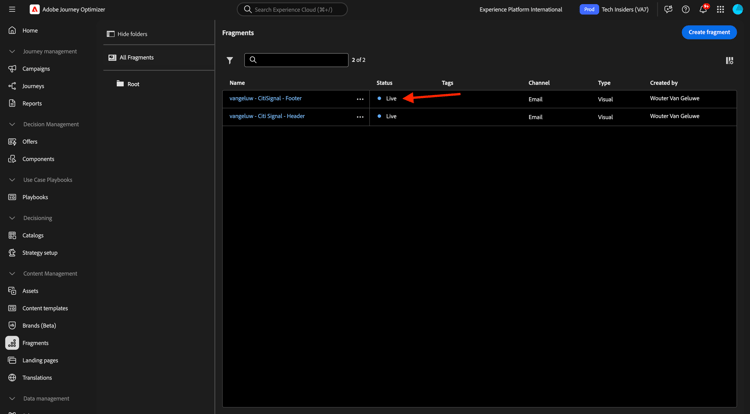Viewport: 750px width, 414px height.
Task: Click the Journeys icon
Action: point(12,86)
